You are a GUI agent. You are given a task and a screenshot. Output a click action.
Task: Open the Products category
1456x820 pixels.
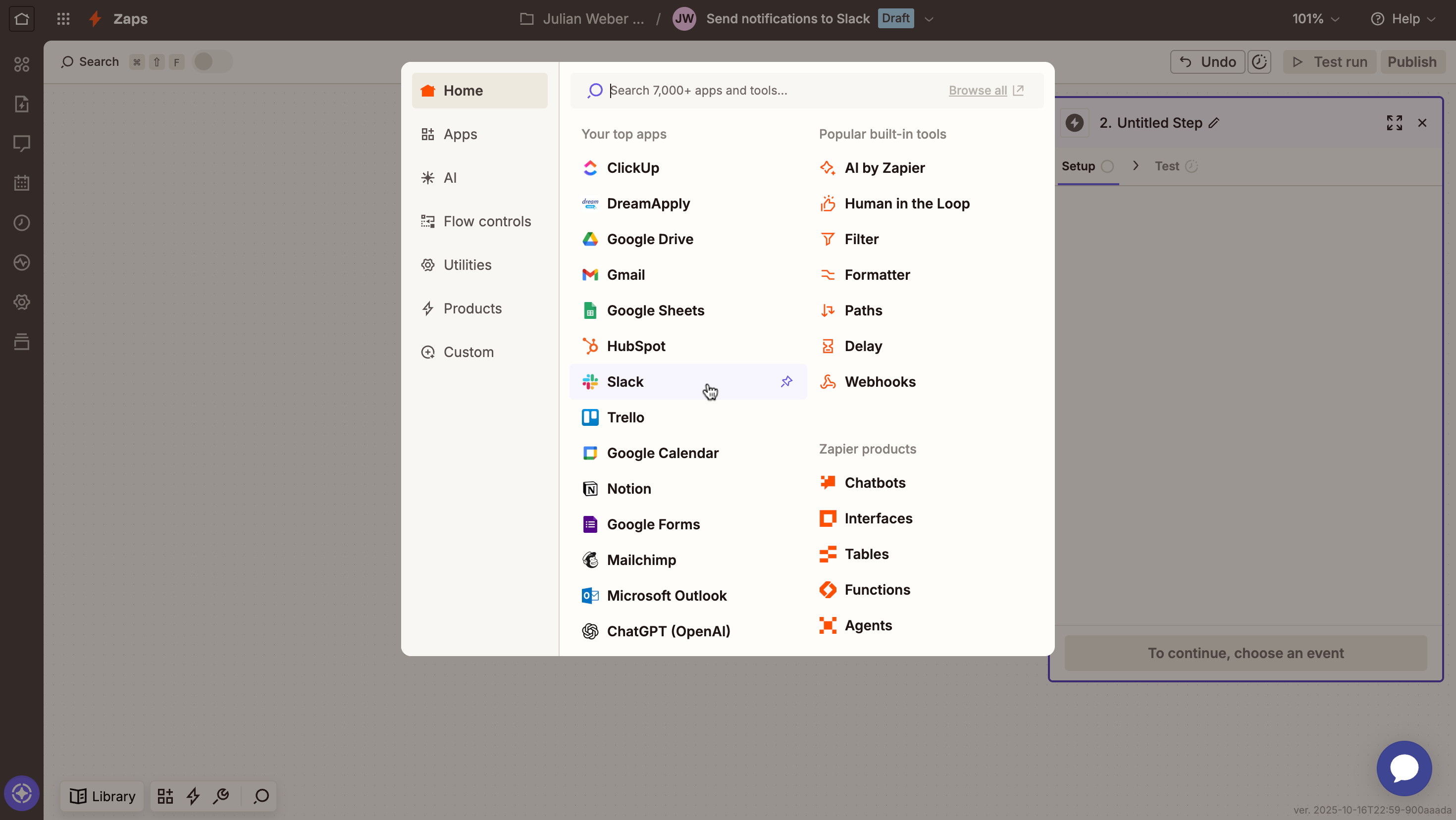click(x=479, y=308)
